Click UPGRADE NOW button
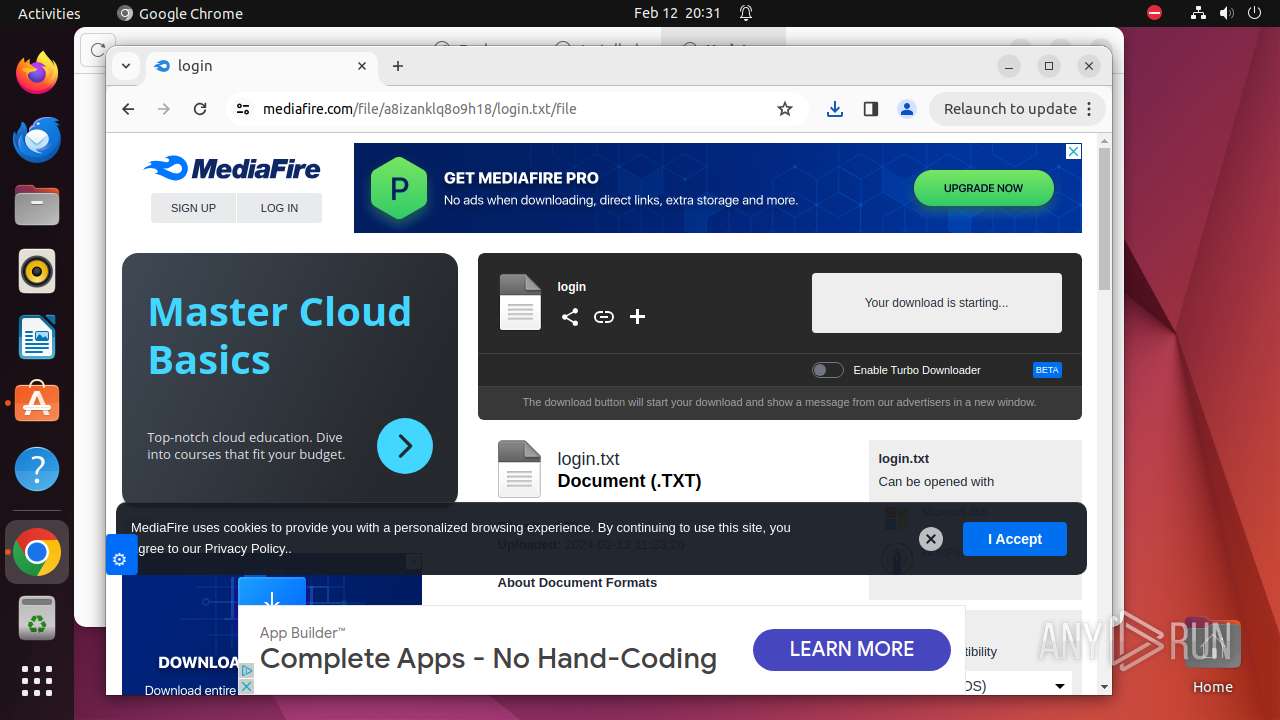The width and height of the screenshot is (1280, 720). [983, 188]
